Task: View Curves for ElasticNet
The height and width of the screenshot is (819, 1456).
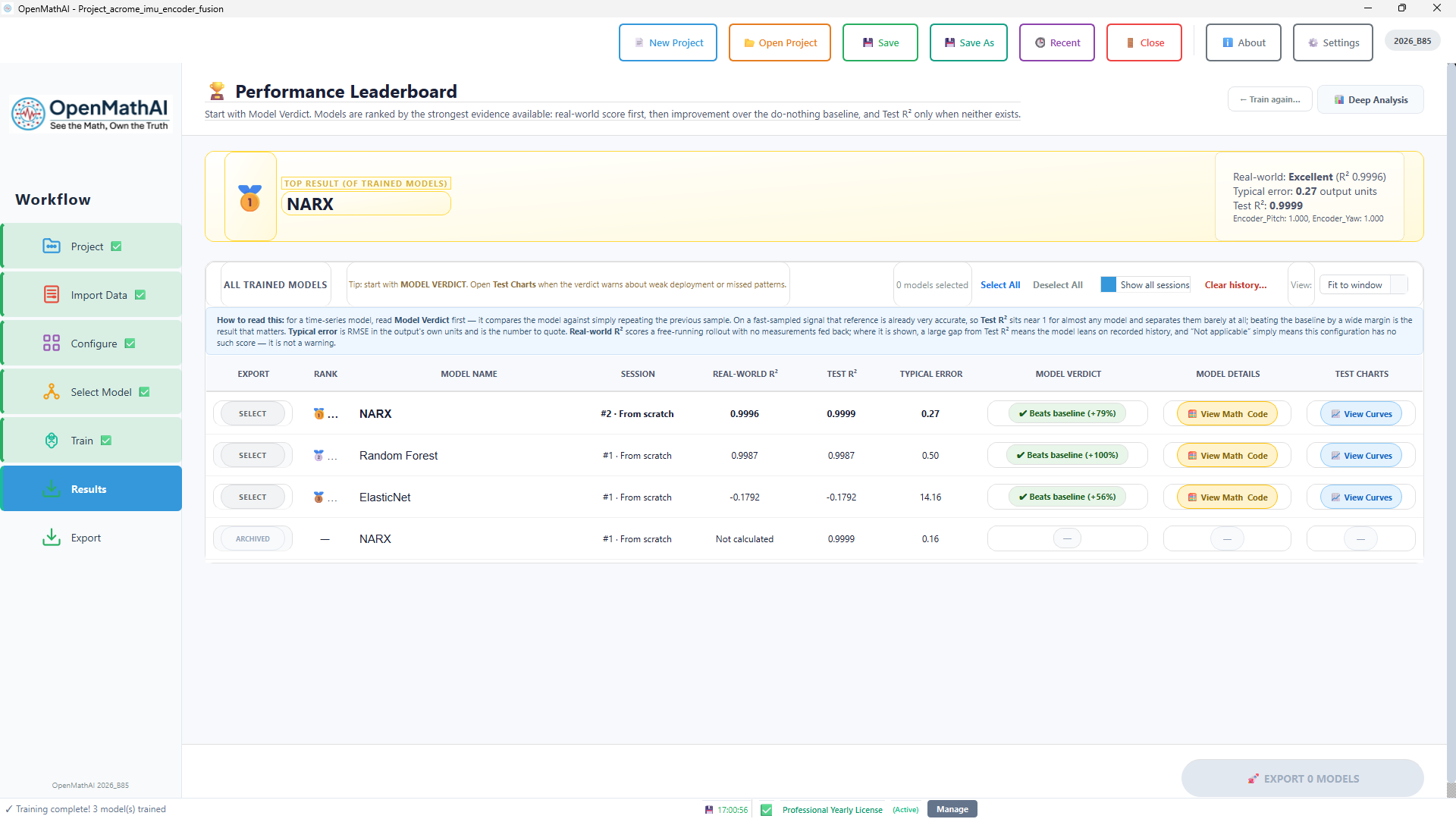Action: click(1361, 497)
